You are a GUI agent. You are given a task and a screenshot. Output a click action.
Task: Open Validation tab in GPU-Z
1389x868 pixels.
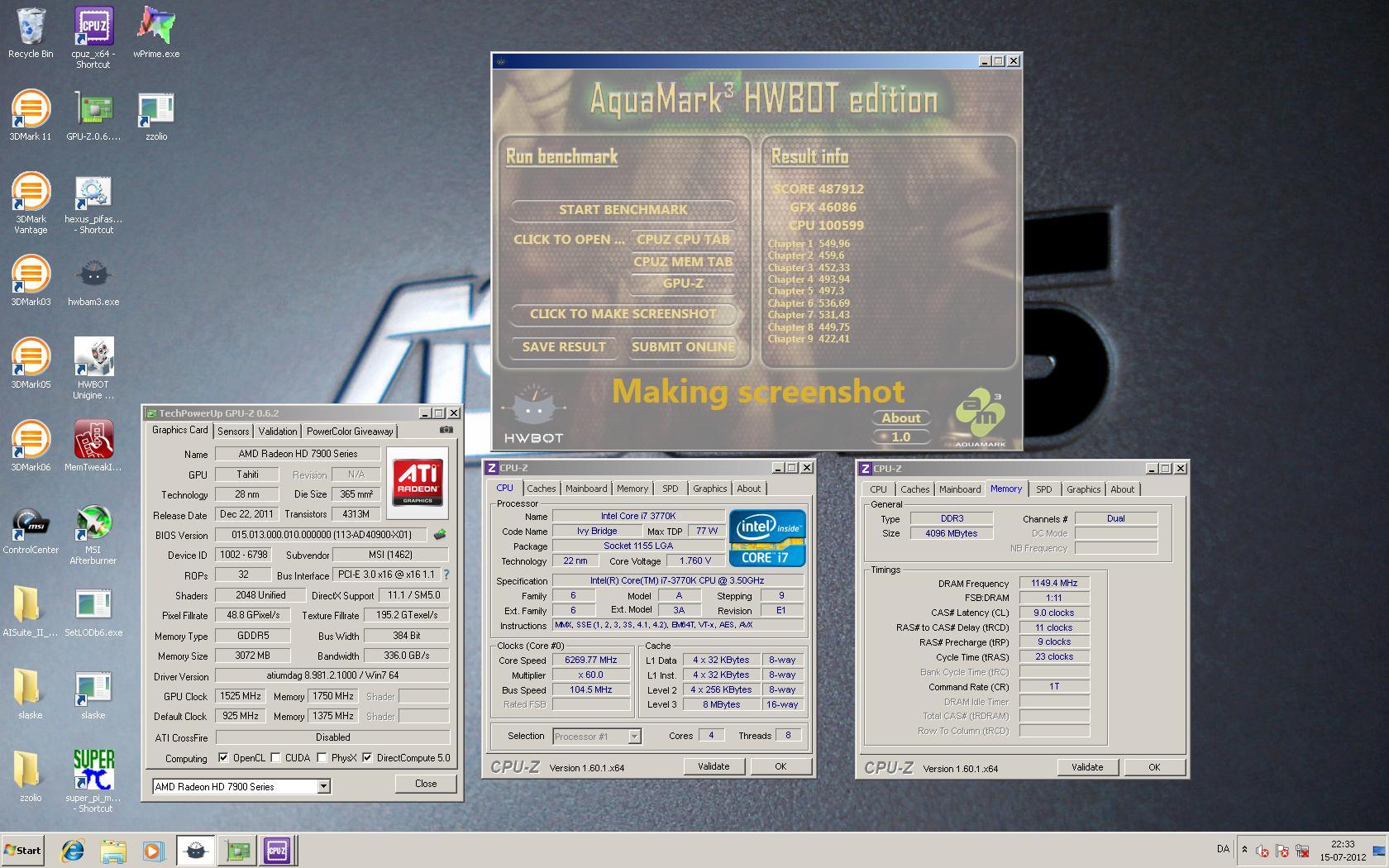pyautogui.click(x=278, y=432)
